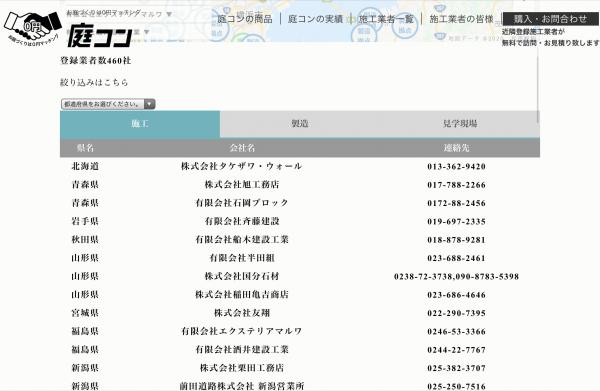Click phone number 022-290-7395

point(457,313)
